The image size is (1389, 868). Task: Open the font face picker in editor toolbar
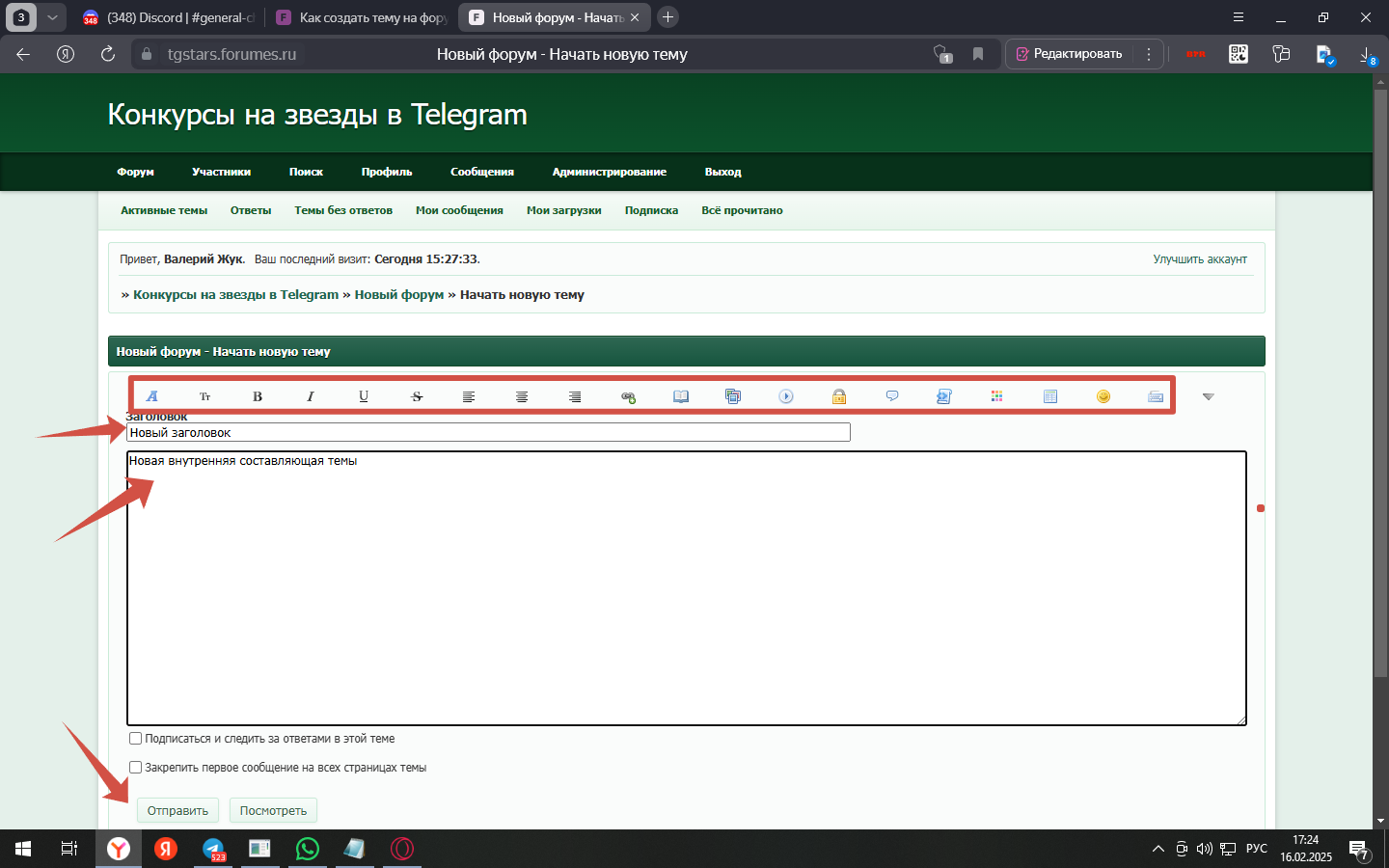click(151, 396)
